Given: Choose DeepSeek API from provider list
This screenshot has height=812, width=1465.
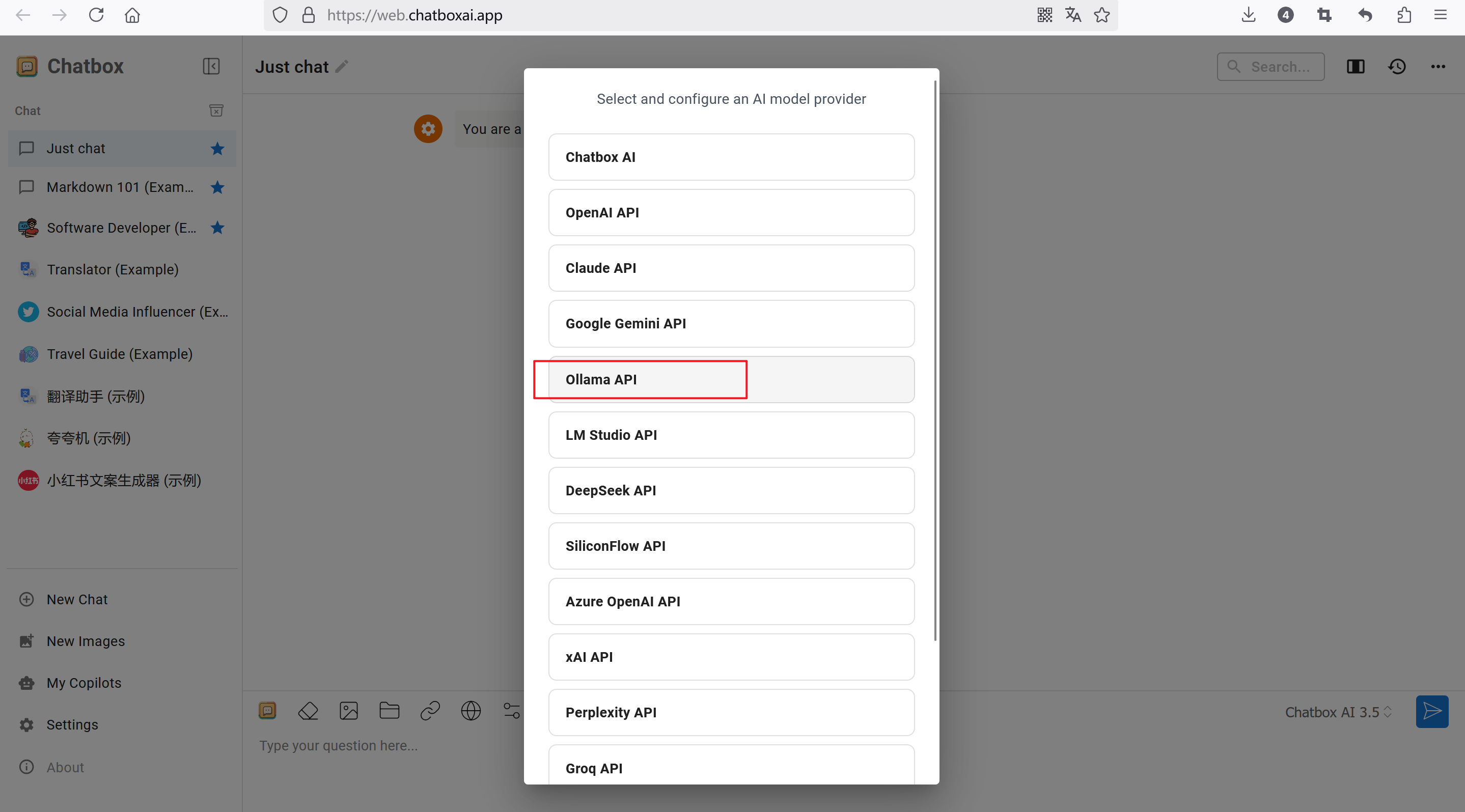Looking at the screenshot, I should click(x=731, y=490).
